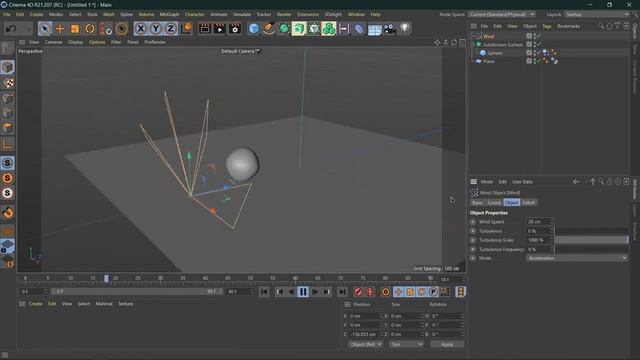The height and width of the screenshot is (360, 640).
Task: Click the Floor grid environment icon
Action: (374, 29)
